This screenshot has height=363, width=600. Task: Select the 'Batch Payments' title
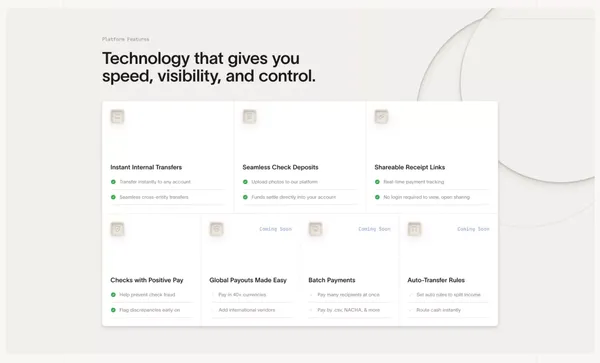332,280
